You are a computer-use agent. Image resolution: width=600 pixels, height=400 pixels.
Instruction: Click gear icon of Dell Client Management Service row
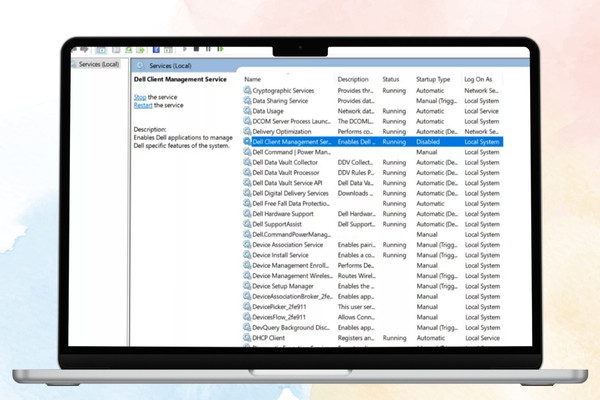[248, 142]
